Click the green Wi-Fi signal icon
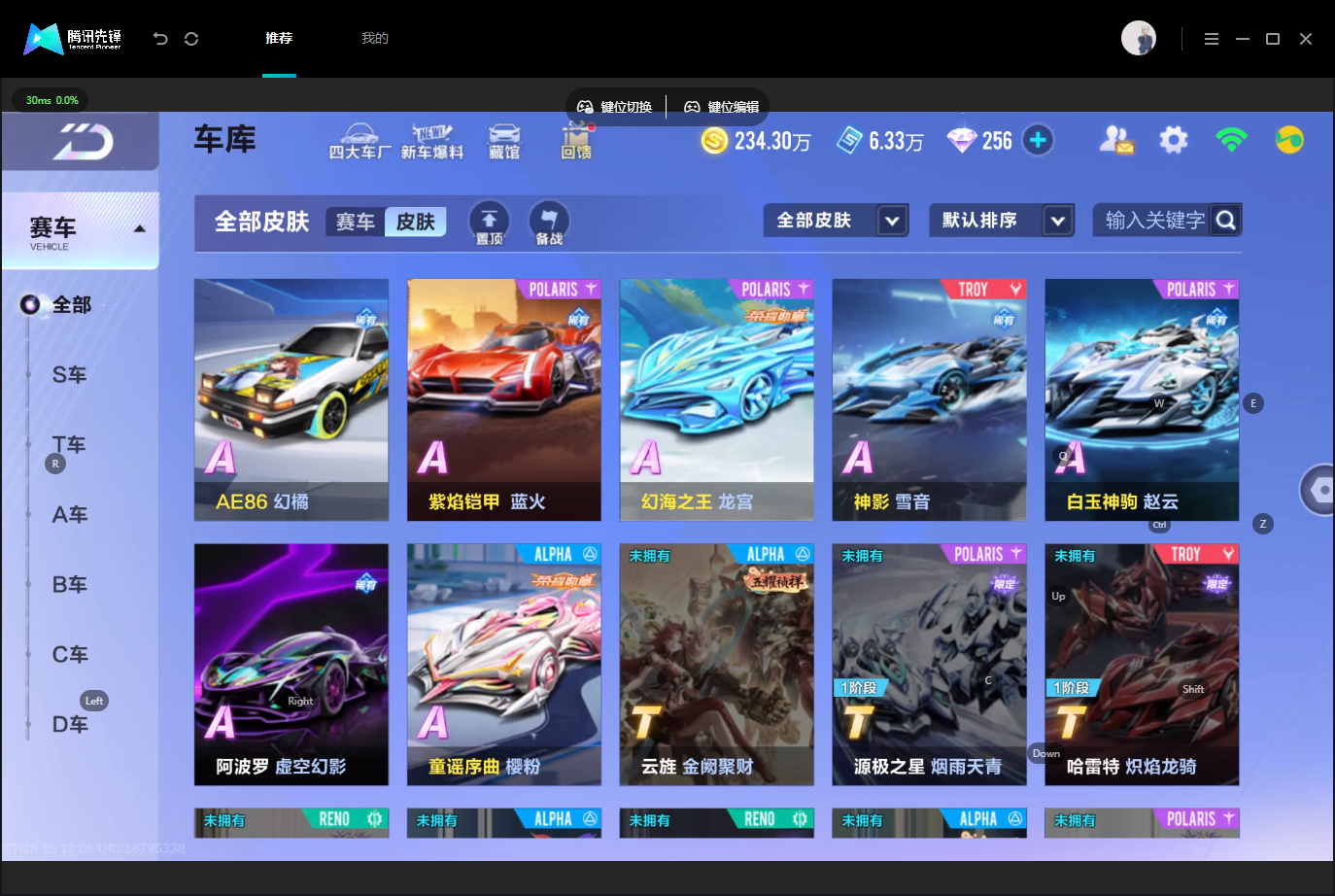Viewport: 1335px width, 896px height. [x=1231, y=140]
